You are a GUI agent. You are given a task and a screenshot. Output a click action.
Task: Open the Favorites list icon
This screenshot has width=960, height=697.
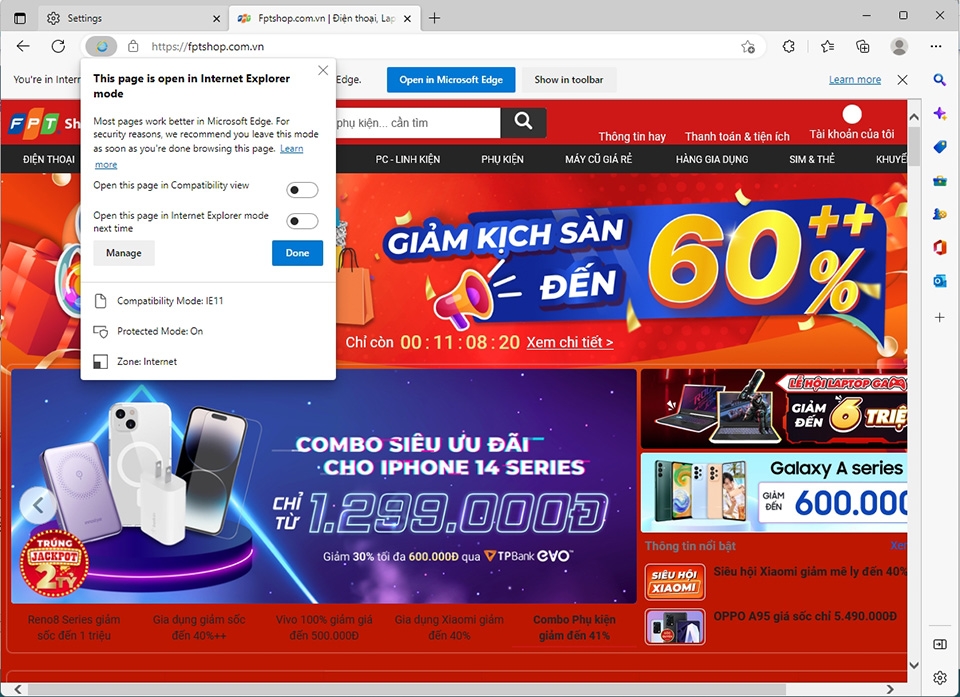click(x=827, y=47)
